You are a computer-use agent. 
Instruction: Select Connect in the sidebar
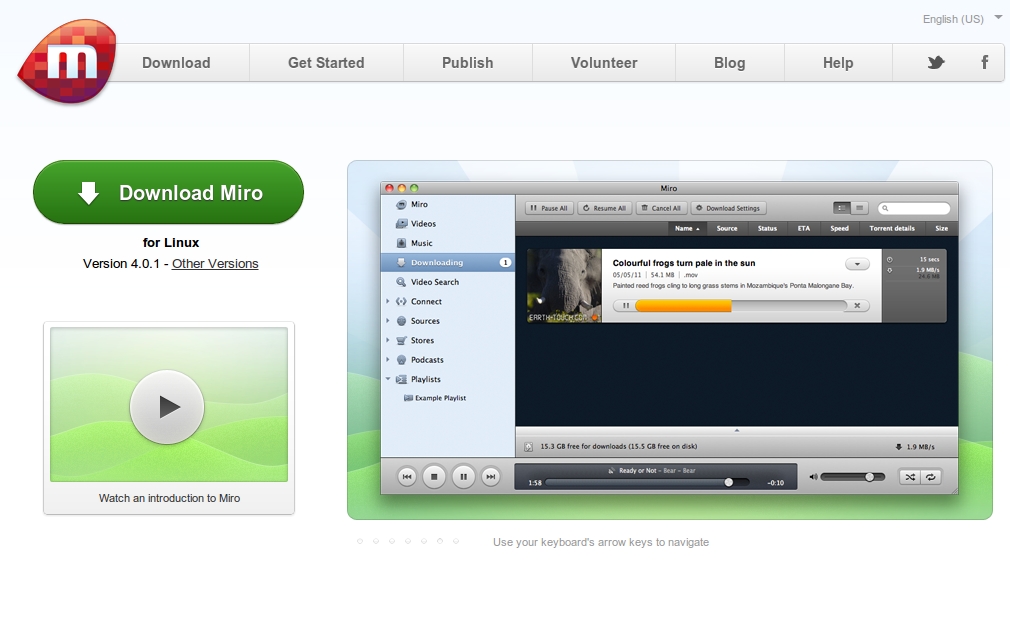point(426,301)
